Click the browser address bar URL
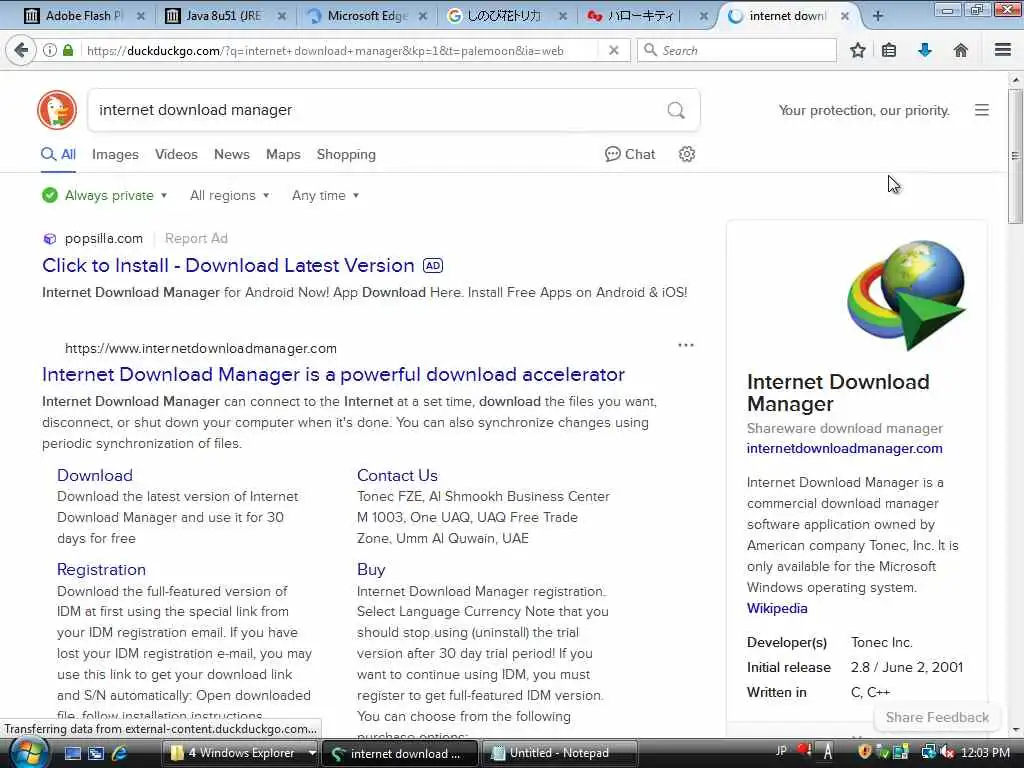This screenshot has width=1024, height=768. pos(325,50)
